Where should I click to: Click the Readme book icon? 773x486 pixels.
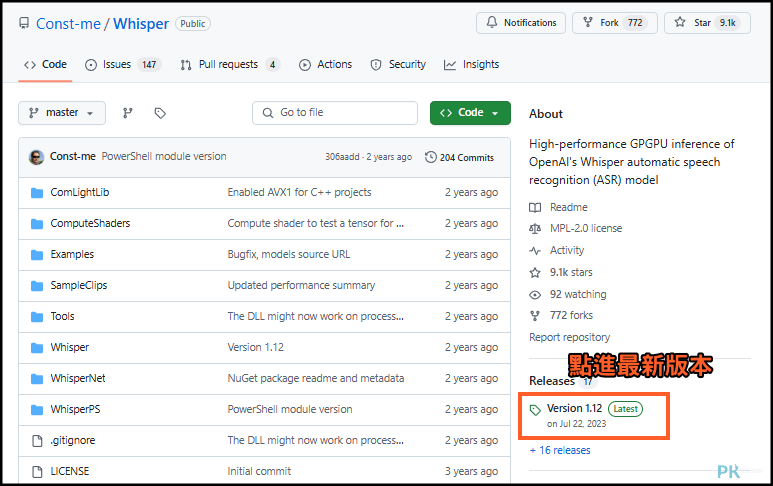535,208
